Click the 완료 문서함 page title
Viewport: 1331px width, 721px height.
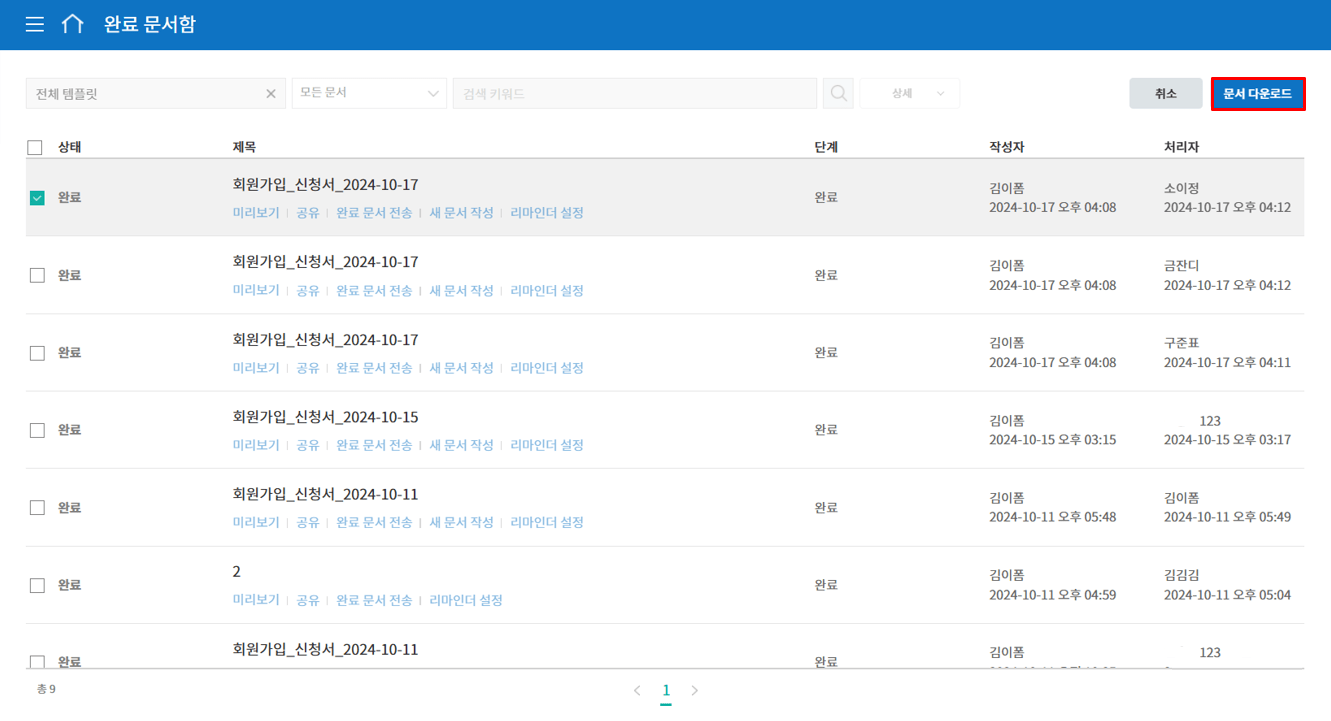(x=150, y=24)
